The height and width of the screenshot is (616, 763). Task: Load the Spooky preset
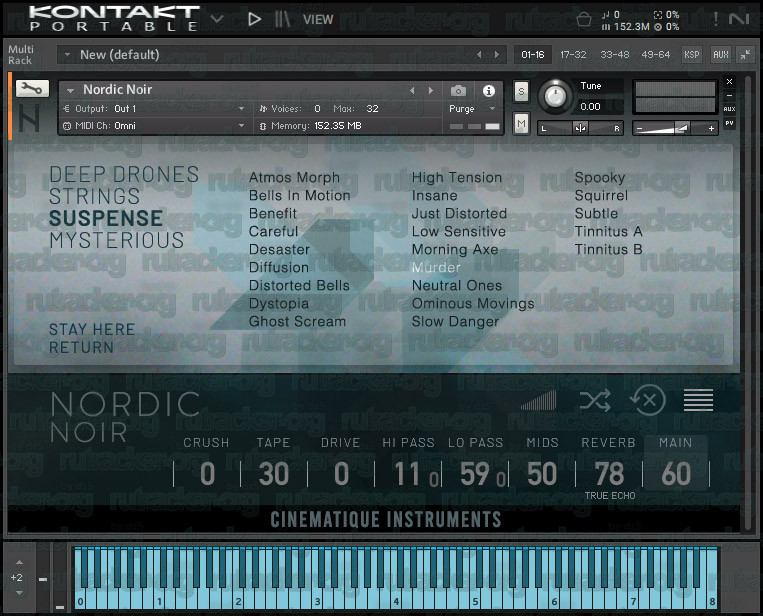click(600, 178)
